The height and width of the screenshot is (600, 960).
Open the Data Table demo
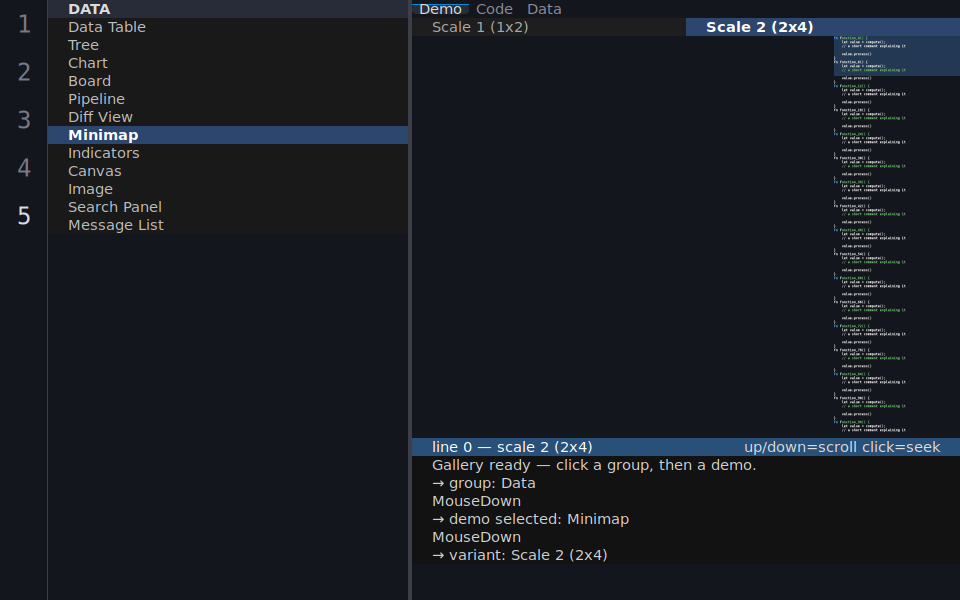(228, 27)
